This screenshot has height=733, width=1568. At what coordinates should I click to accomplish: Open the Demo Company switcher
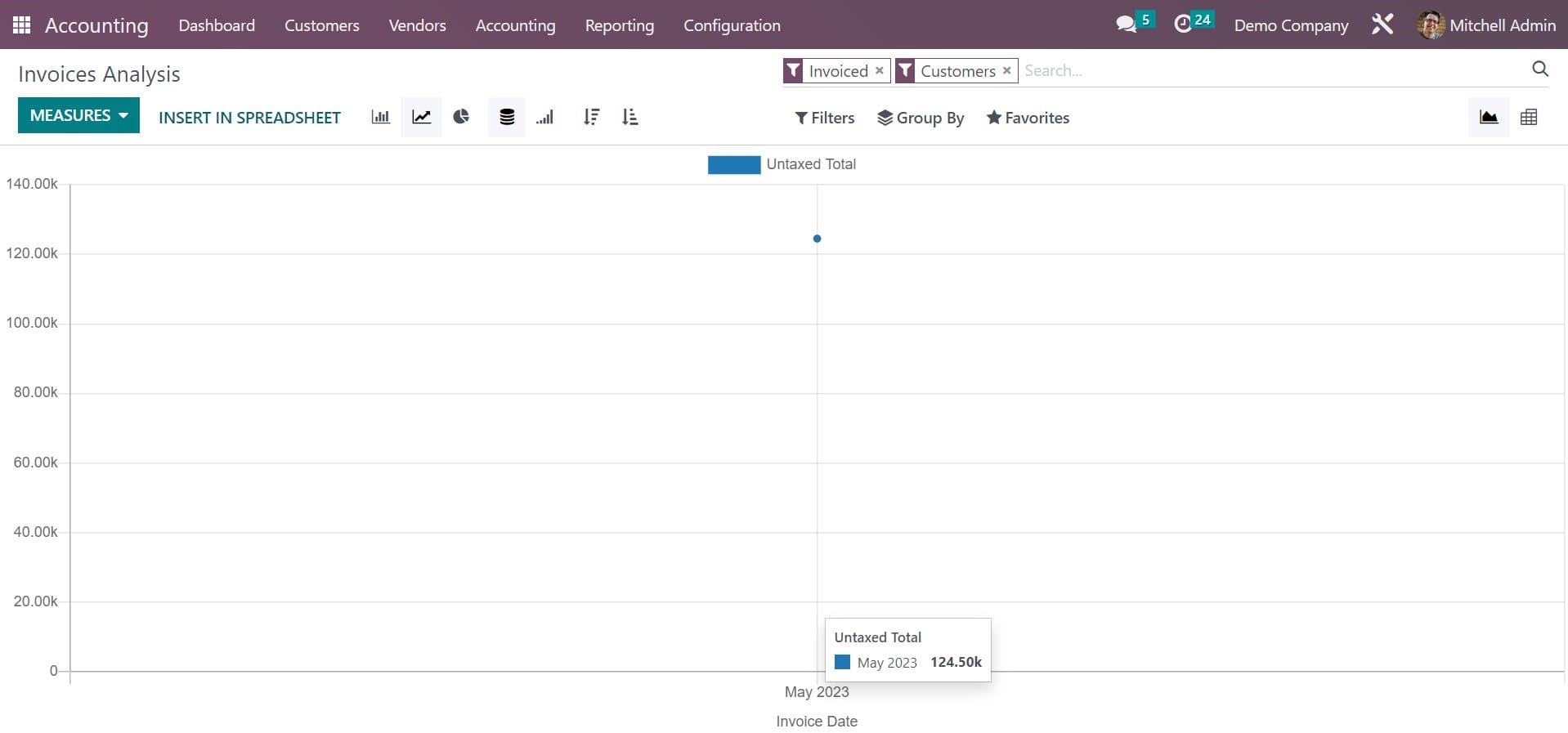point(1291,25)
